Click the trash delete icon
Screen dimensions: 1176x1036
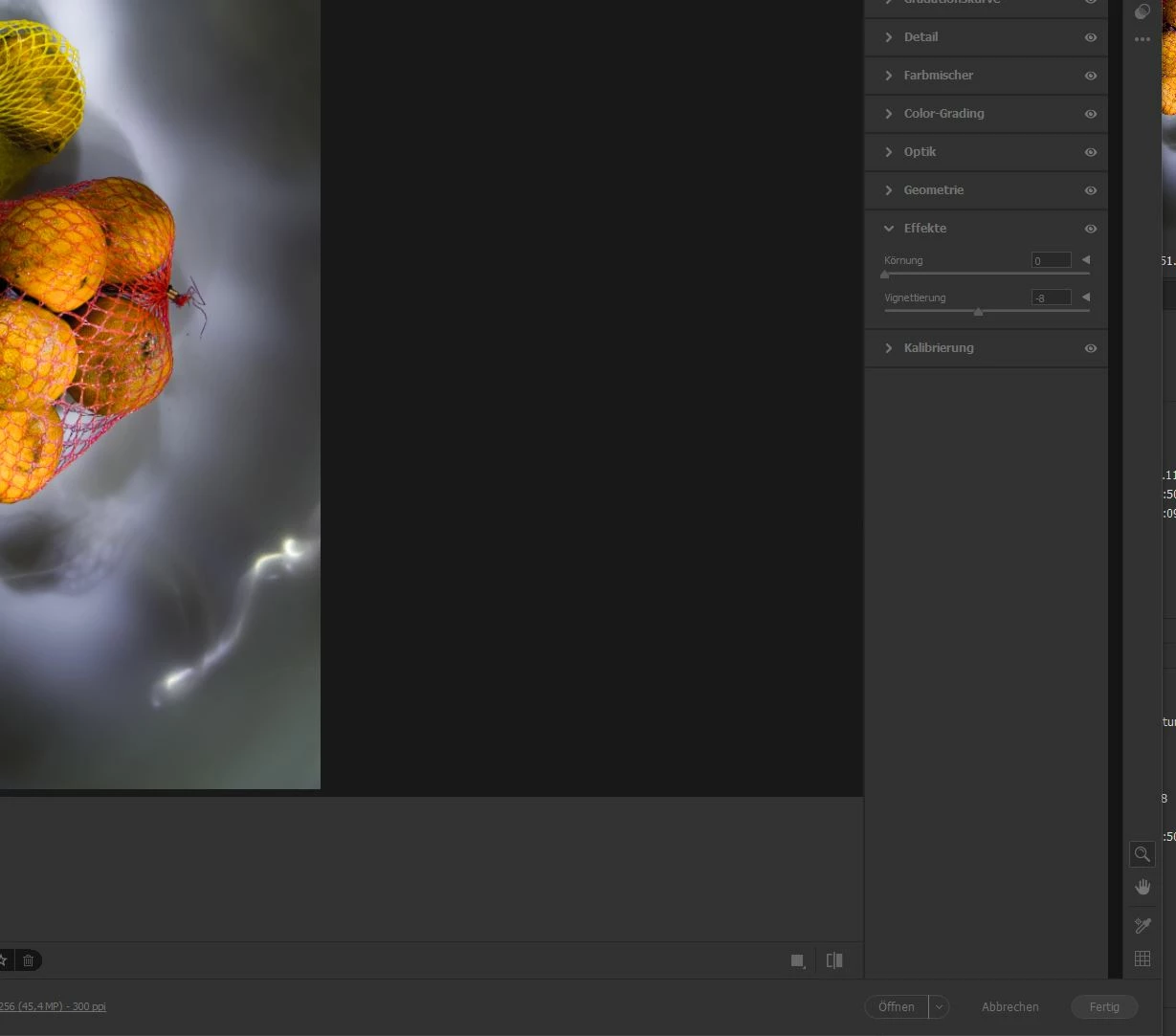pyautogui.click(x=29, y=960)
